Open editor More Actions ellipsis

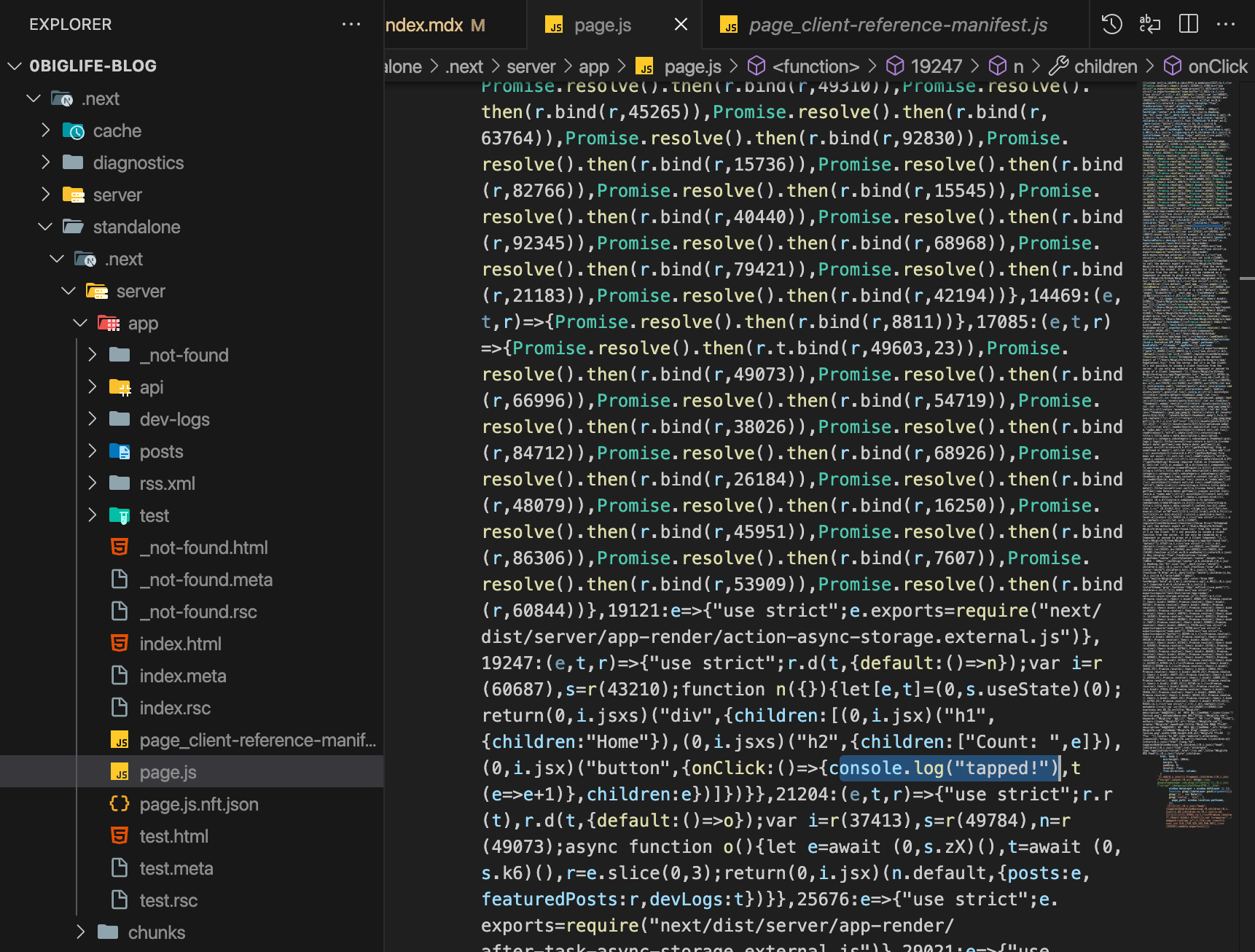[x=1226, y=24]
